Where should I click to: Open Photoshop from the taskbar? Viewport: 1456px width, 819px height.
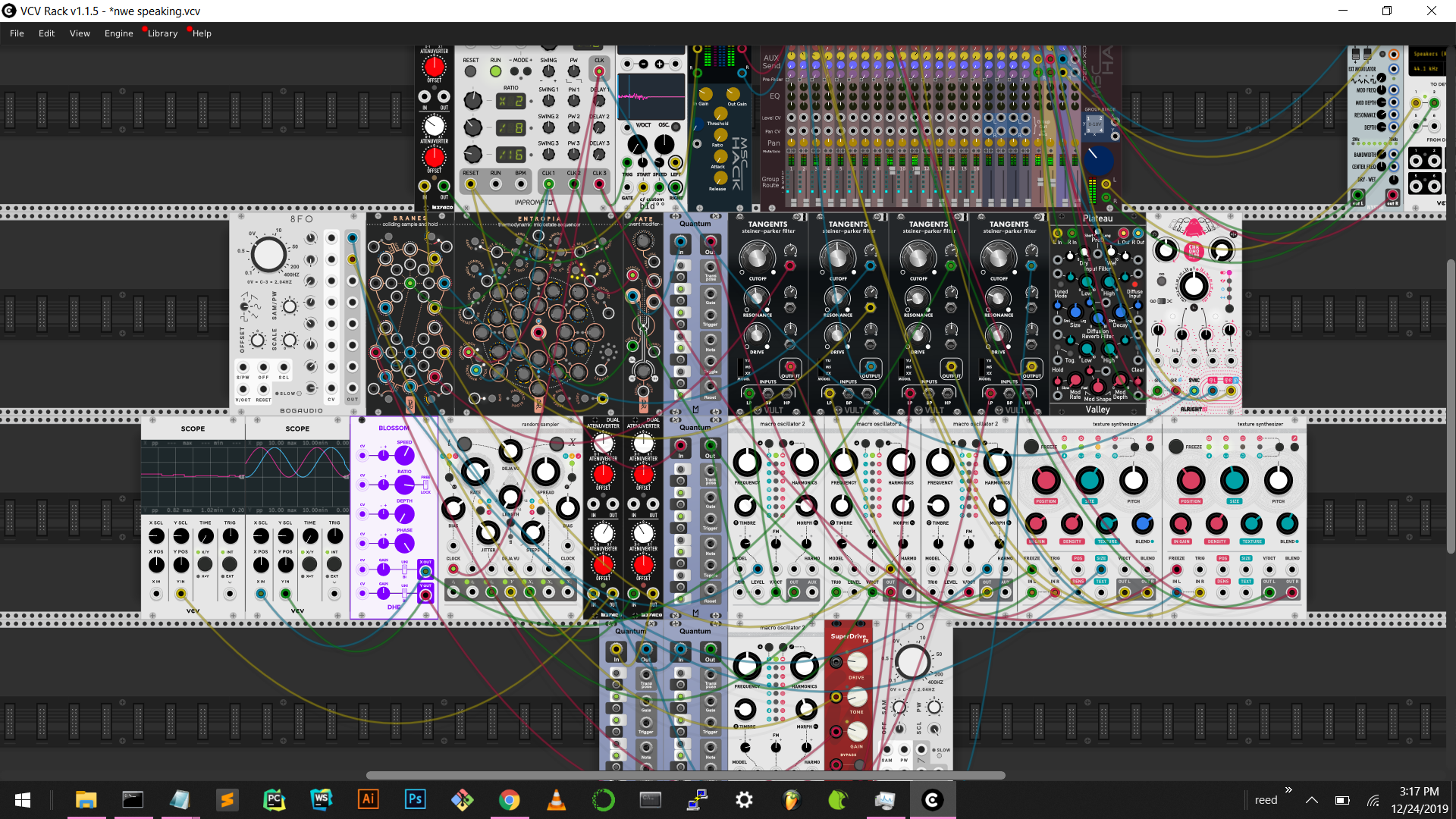pos(415,799)
